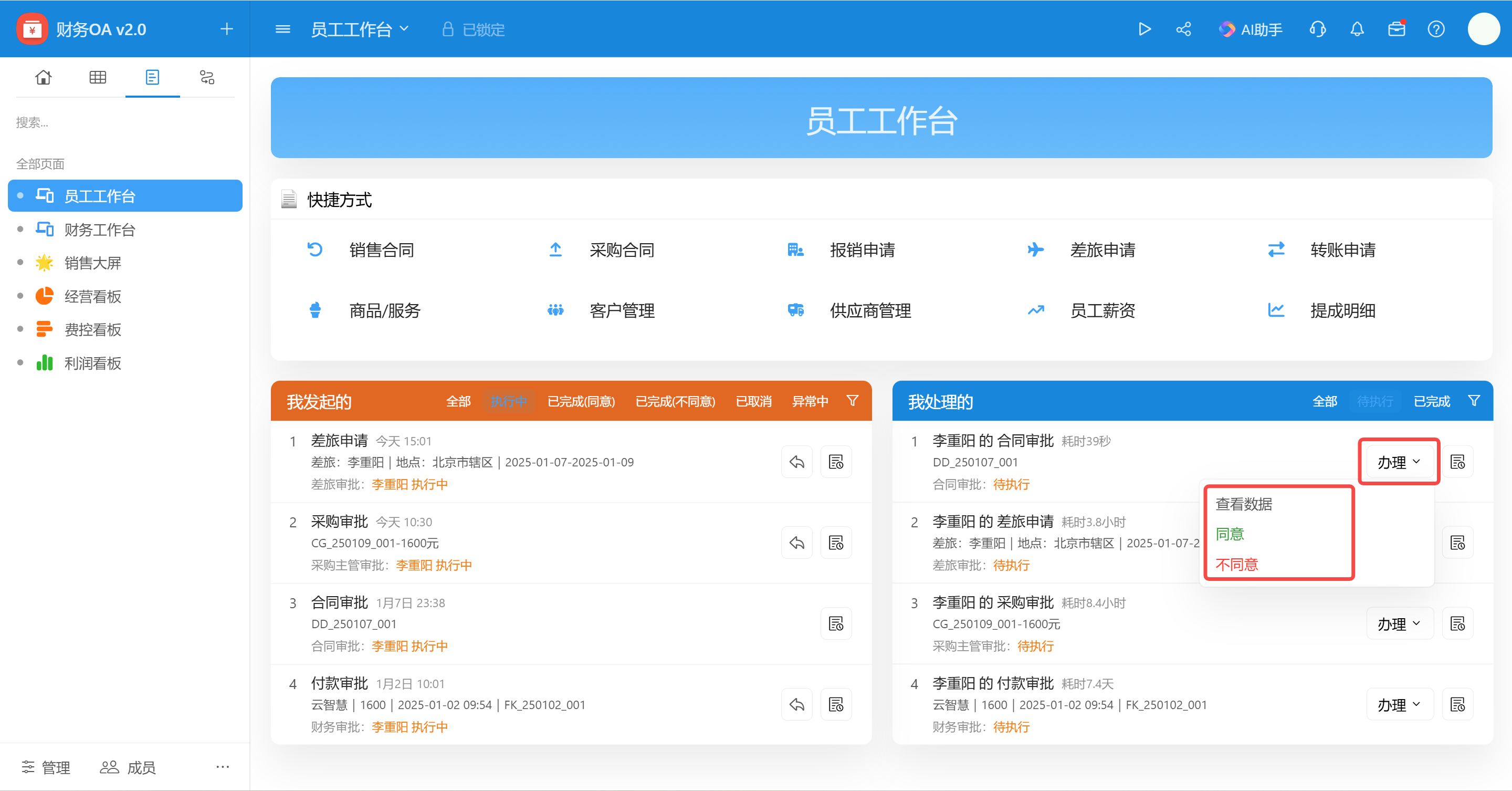Open detail icon on 付款审批 initiated row
Screen dimensions: 1512x791
(836, 705)
